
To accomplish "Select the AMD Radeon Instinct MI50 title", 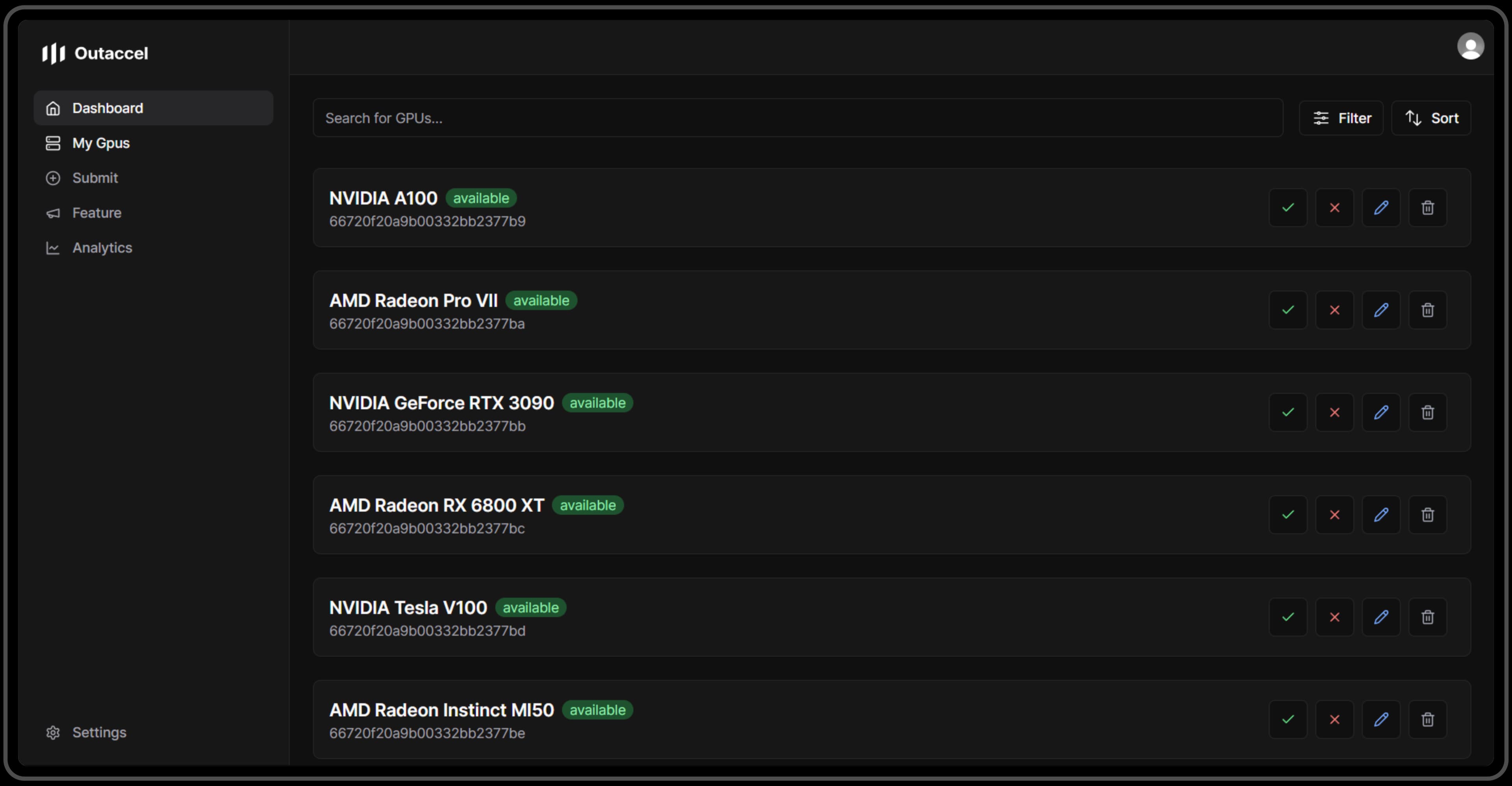I will pyautogui.click(x=441, y=710).
